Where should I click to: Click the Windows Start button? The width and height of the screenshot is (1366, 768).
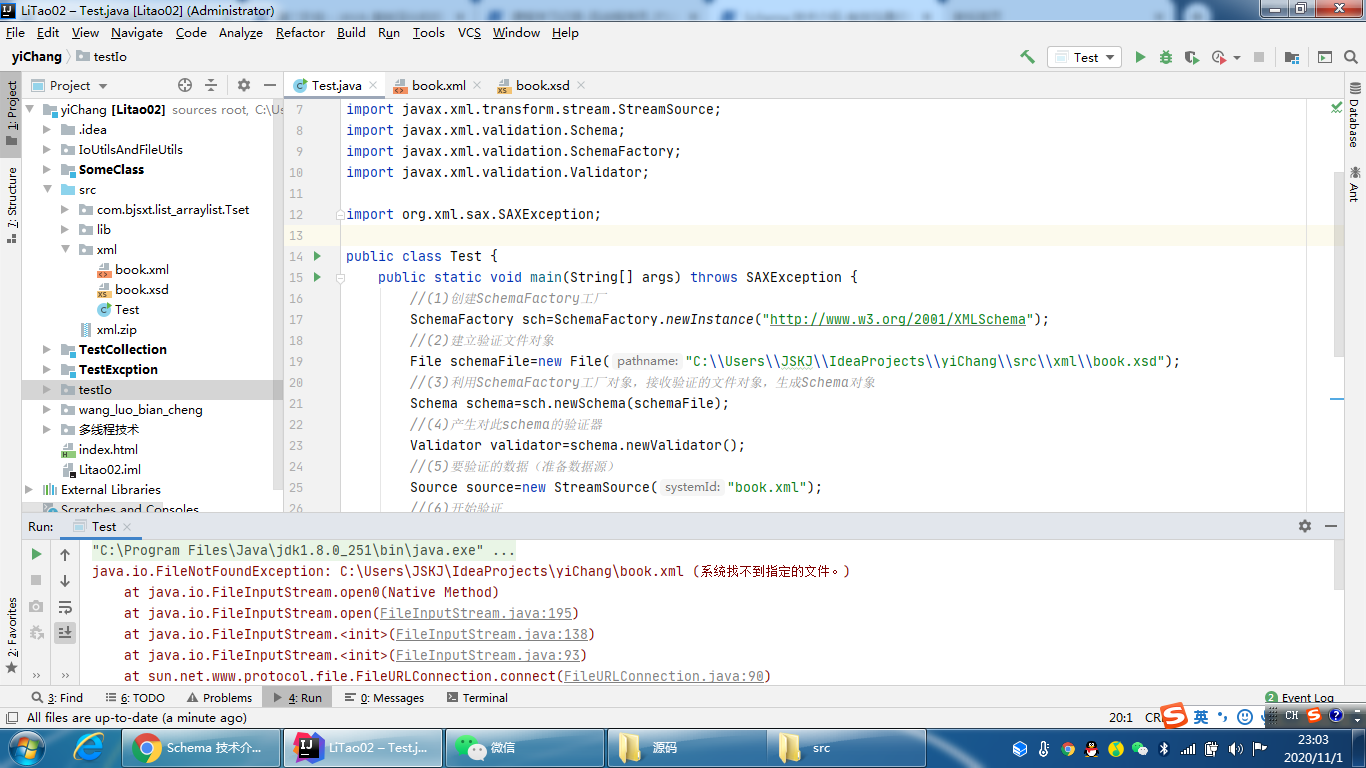click(25, 748)
